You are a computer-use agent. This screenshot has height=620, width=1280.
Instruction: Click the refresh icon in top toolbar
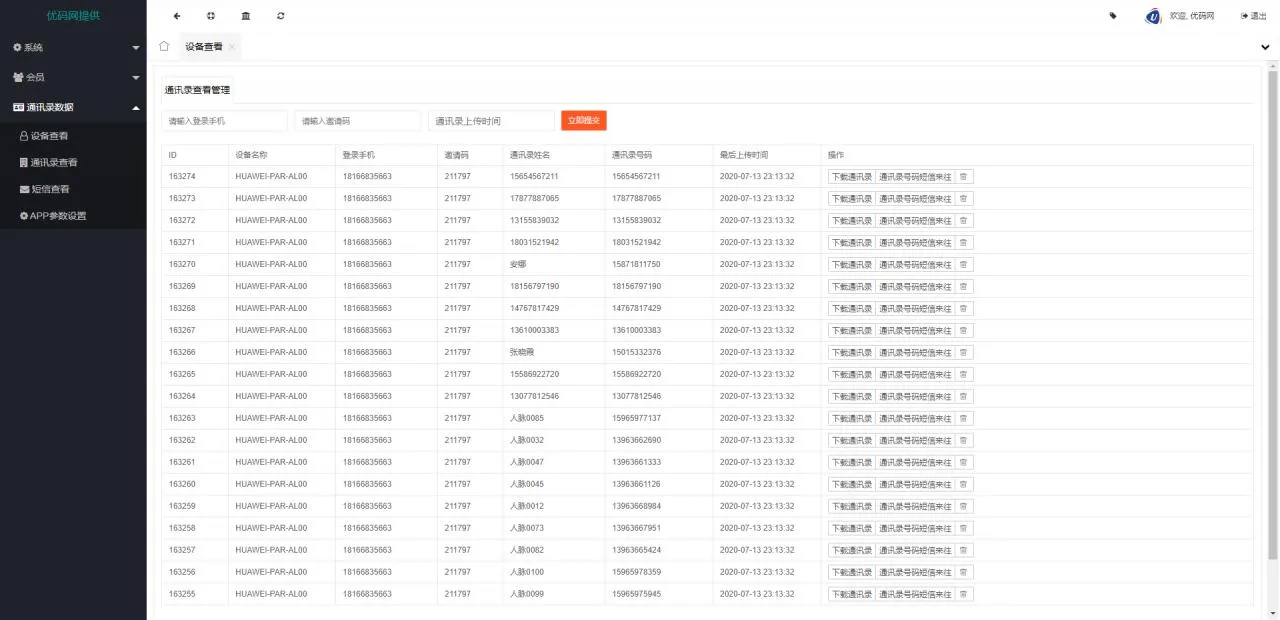click(x=281, y=16)
